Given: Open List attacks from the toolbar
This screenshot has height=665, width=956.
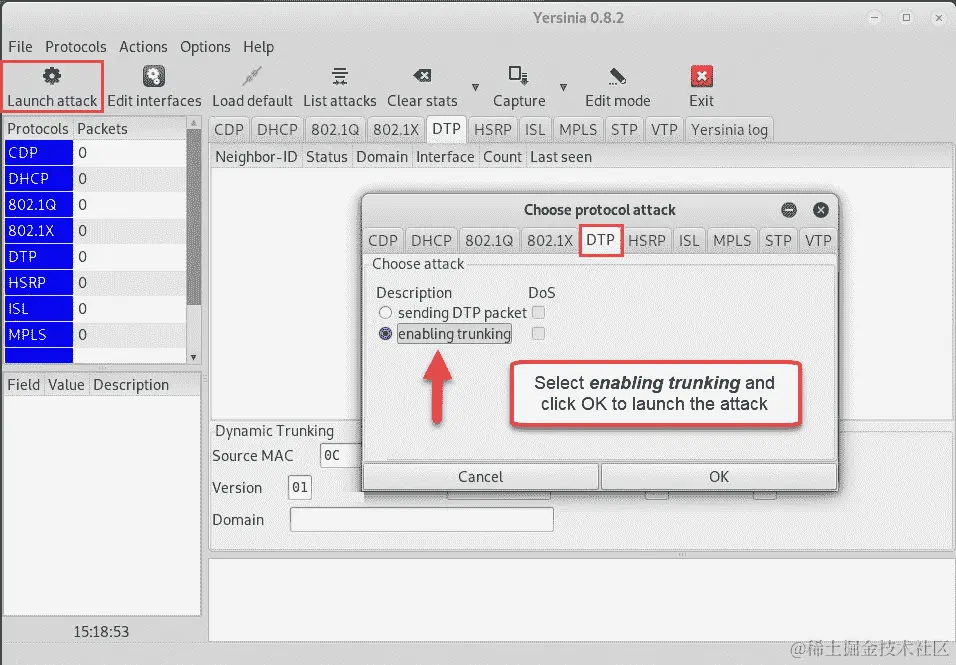Looking at the screenshot, I should 340,87.
